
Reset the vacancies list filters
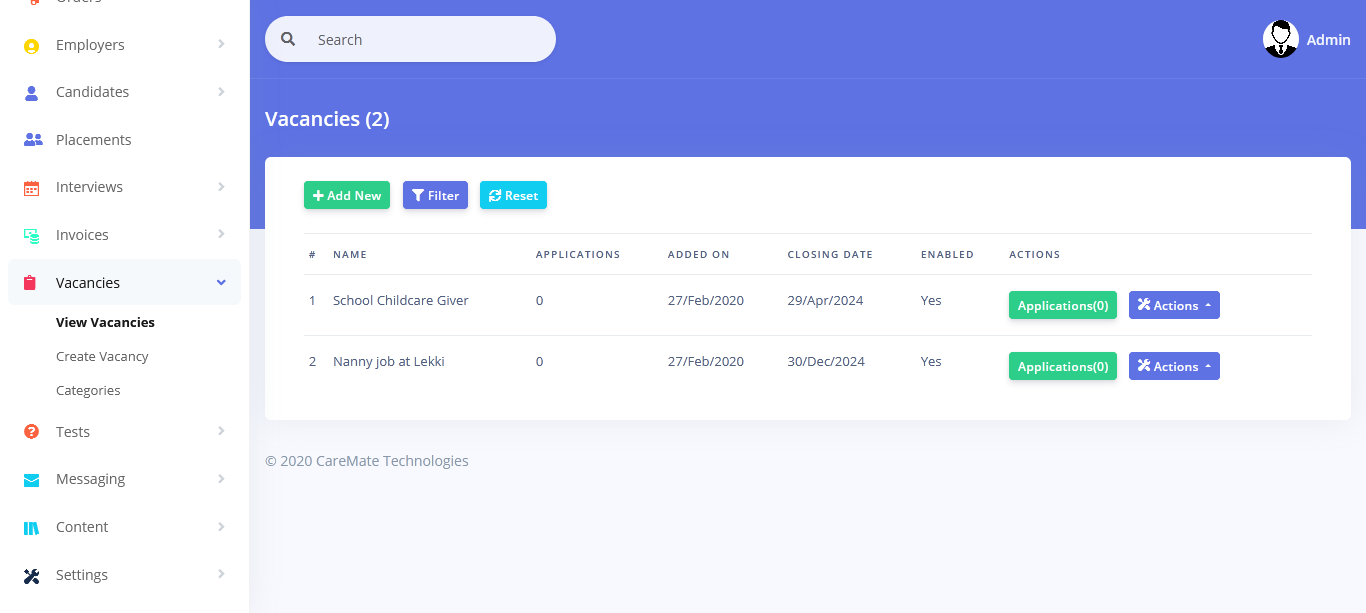(513, 195)
